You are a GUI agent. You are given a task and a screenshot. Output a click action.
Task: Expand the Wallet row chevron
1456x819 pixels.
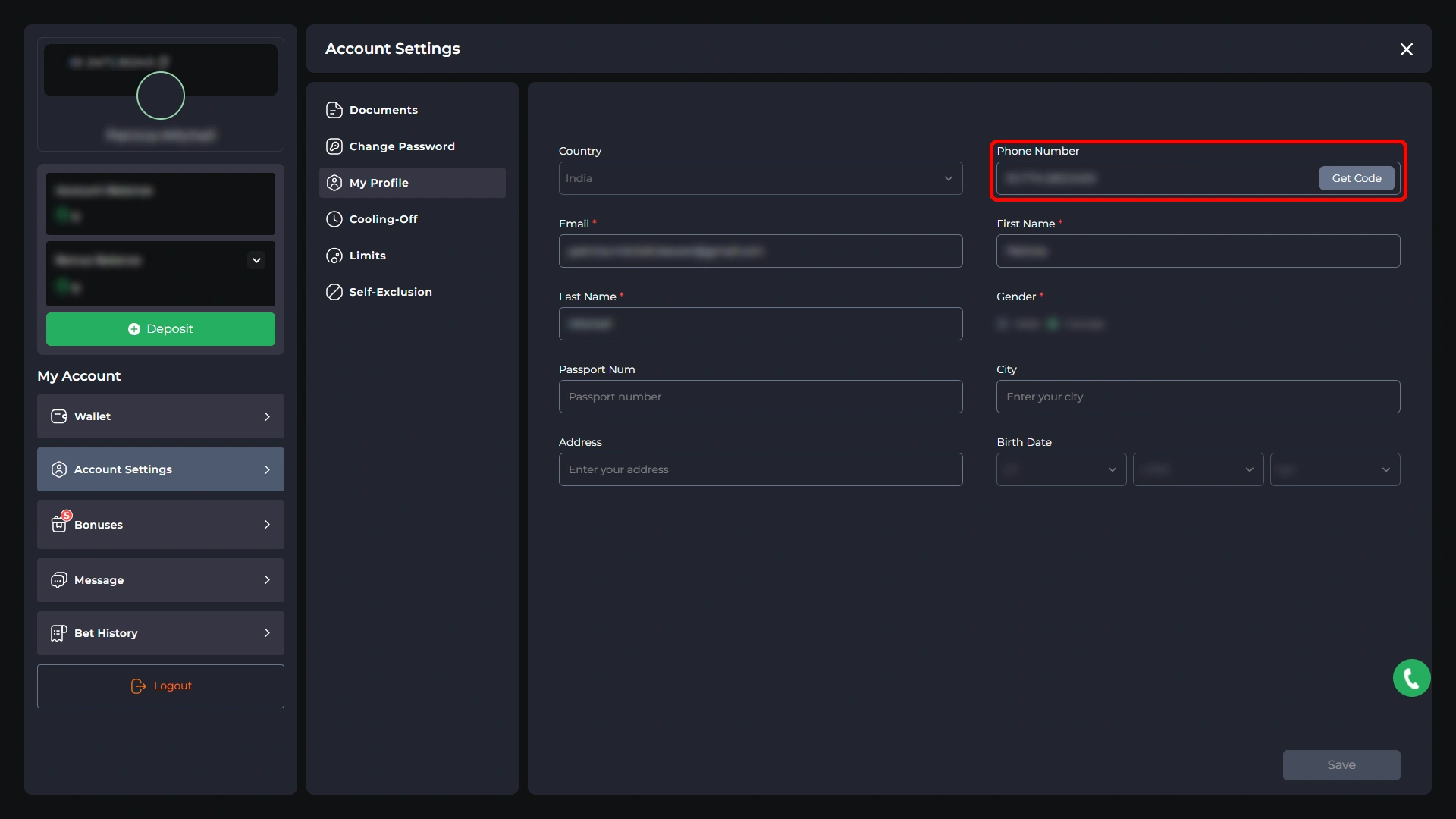tap(267, 416)
